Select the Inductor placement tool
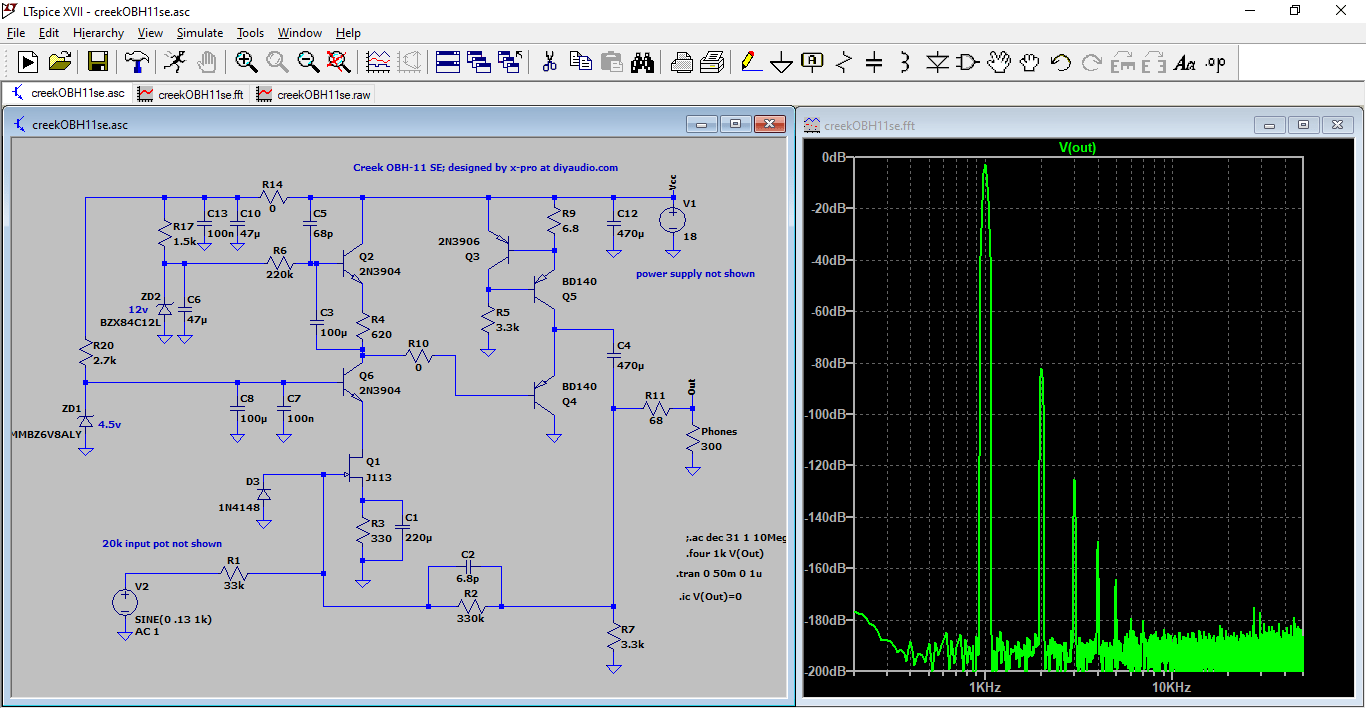Viewport: 1366px width, 708px height. (x=905, y=62)
